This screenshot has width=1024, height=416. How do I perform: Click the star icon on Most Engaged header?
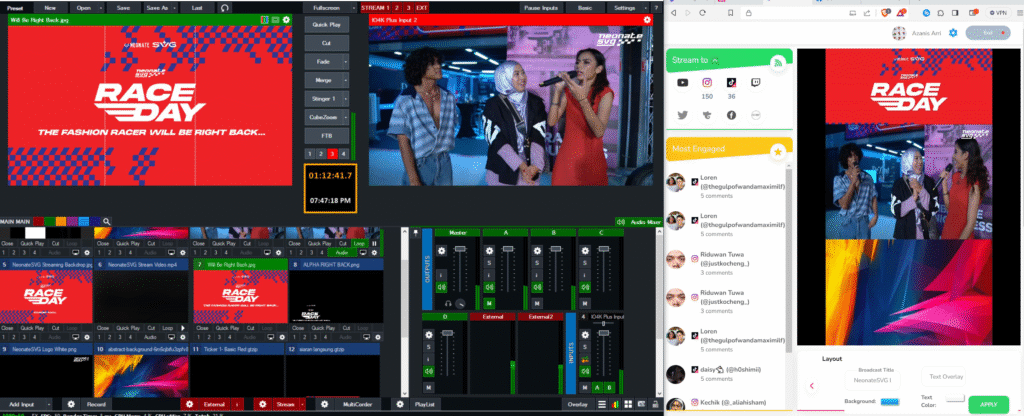777,151
